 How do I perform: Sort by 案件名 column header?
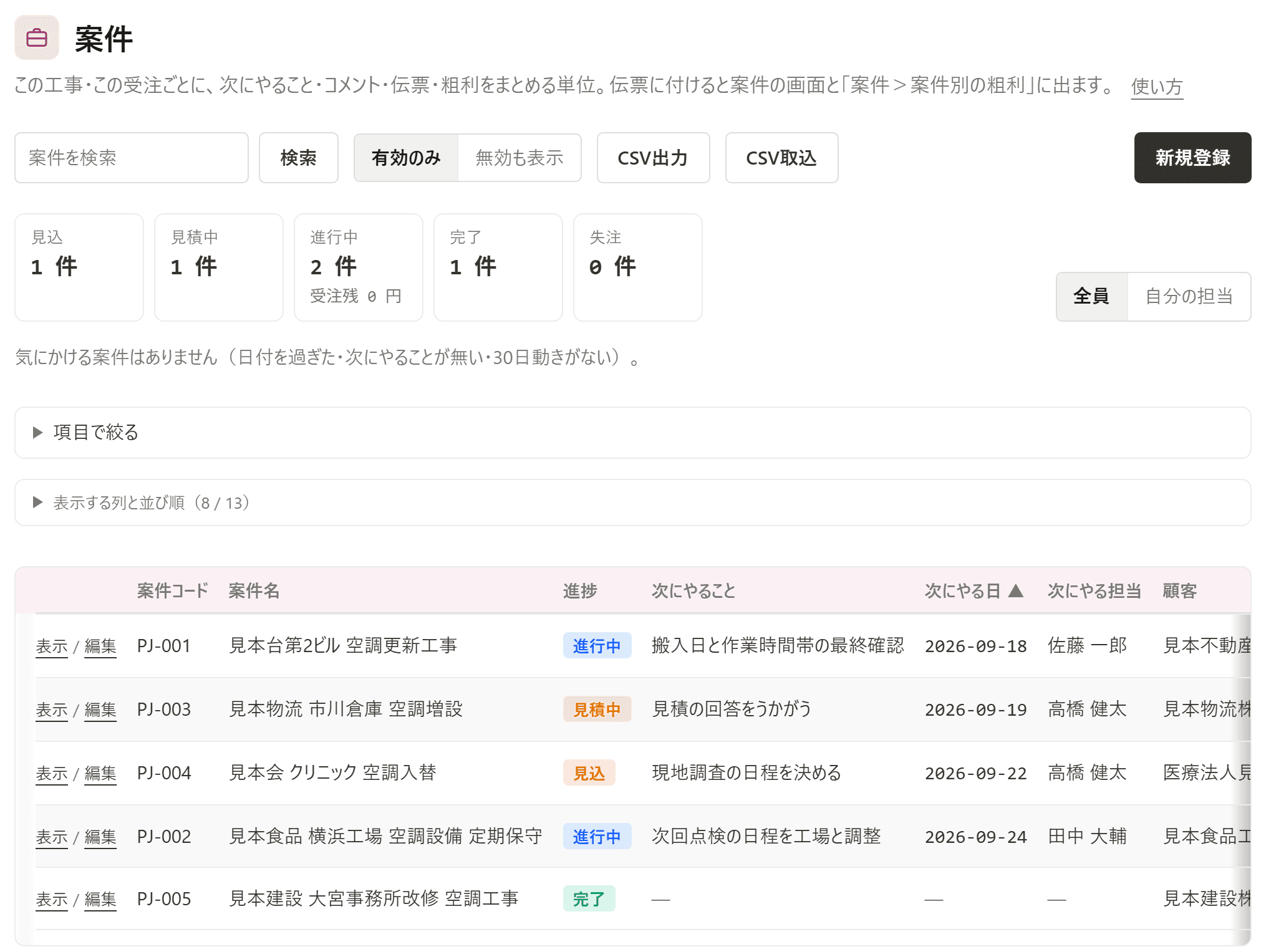tap(254, 590)
